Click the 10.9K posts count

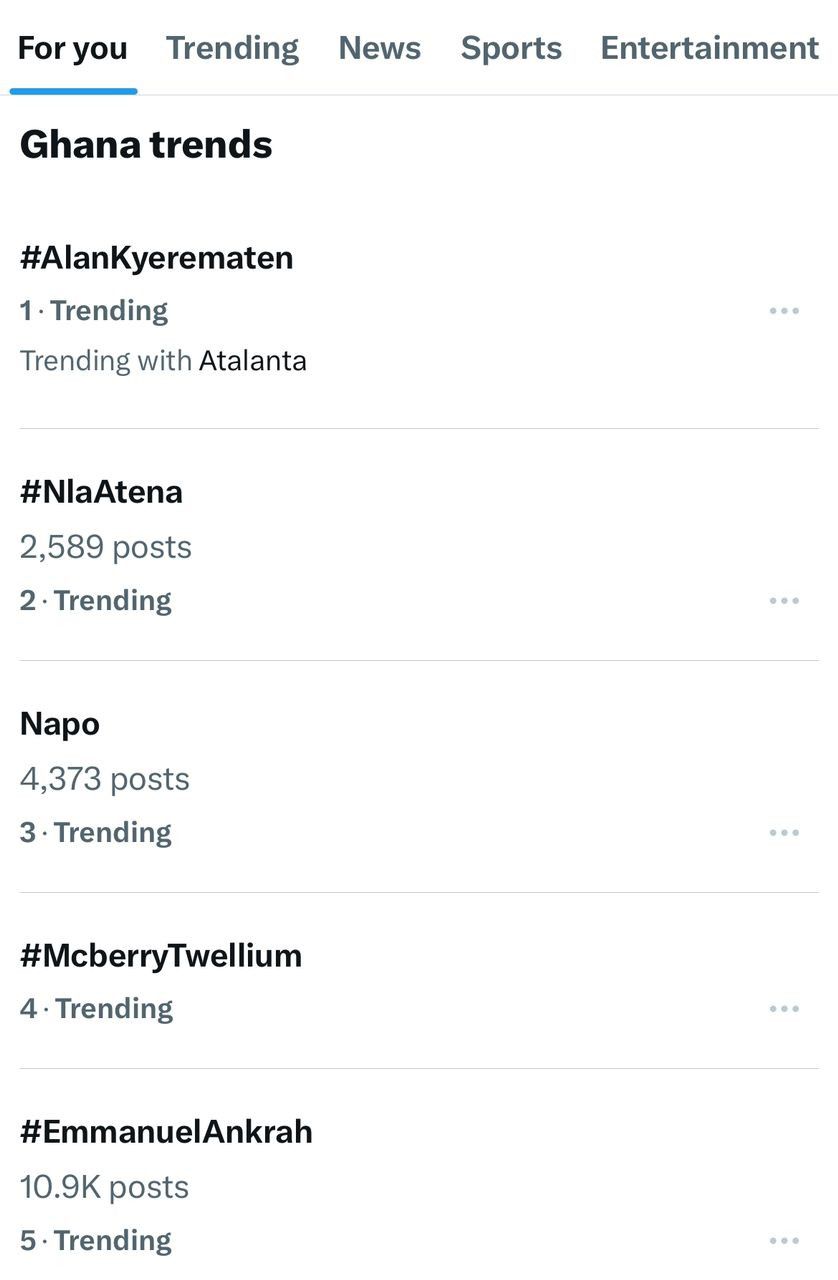coord(104,1187)
